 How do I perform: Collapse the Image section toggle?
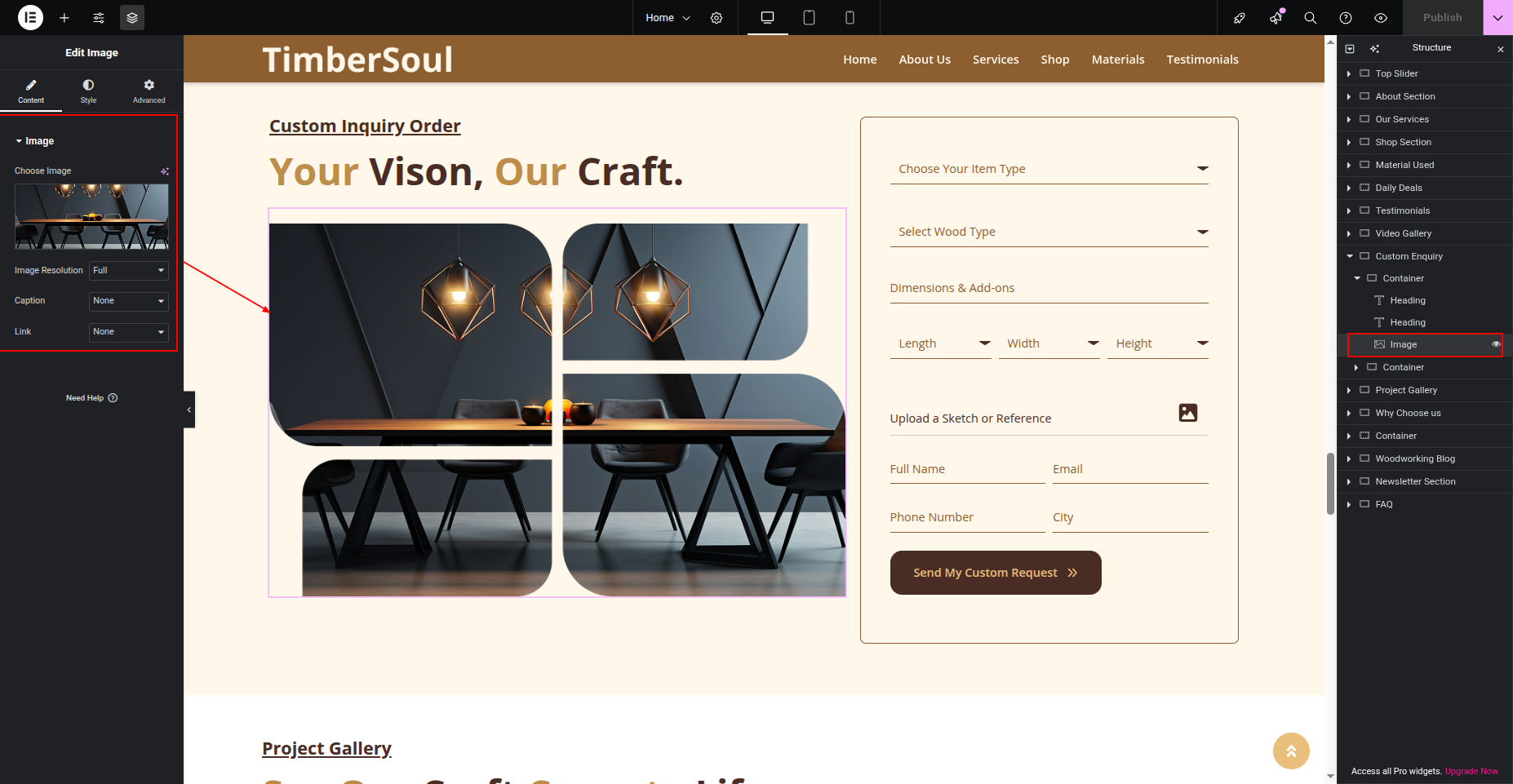19,141
